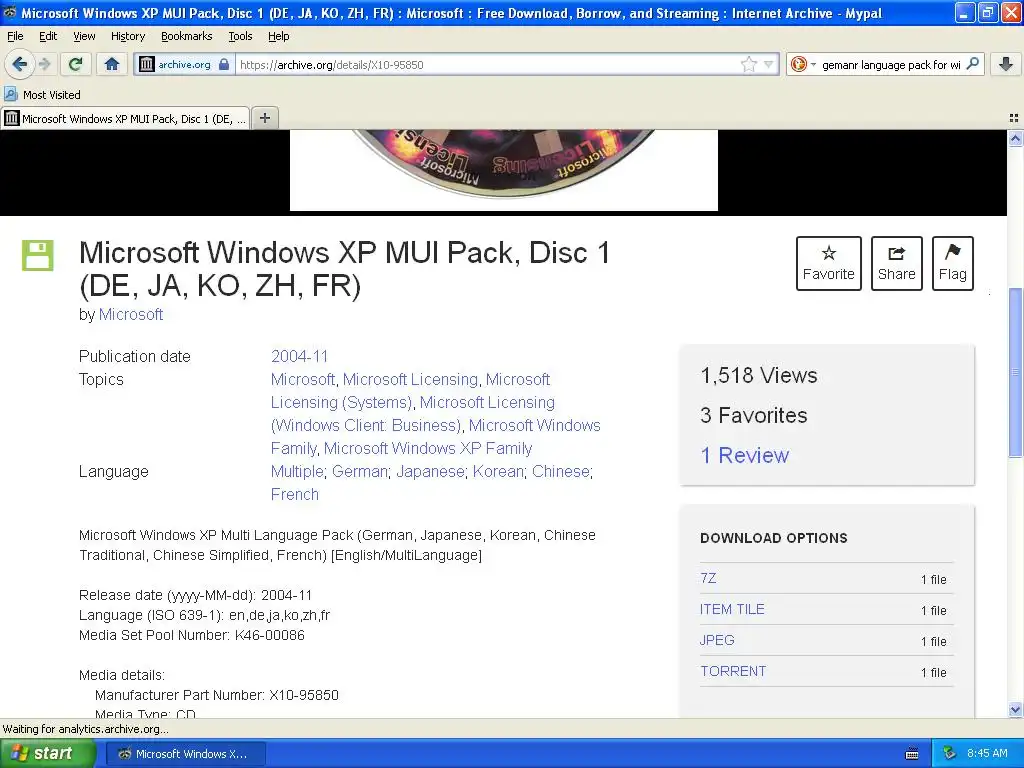Click the 'Waiting for analytics.archive.org...' status text
1024x768 pixels.
[x=85, y=729]
